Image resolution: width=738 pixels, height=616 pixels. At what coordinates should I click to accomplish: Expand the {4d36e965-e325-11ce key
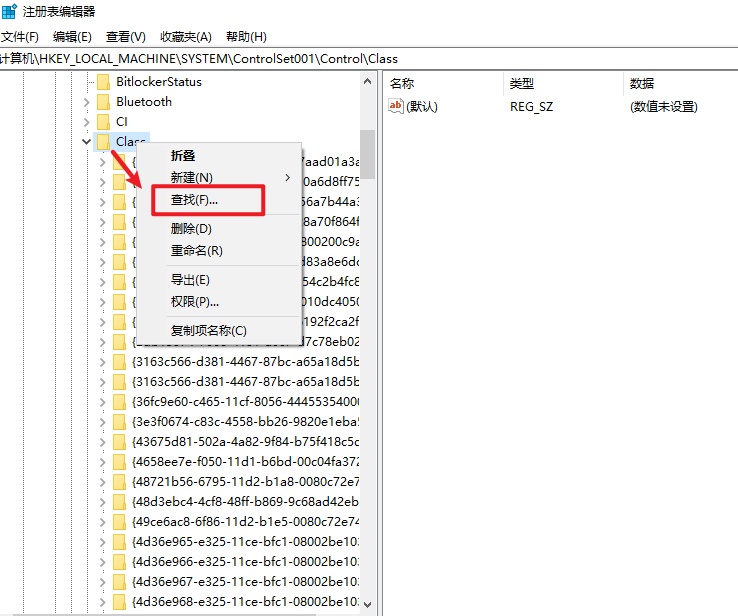[x=103, y=542]
